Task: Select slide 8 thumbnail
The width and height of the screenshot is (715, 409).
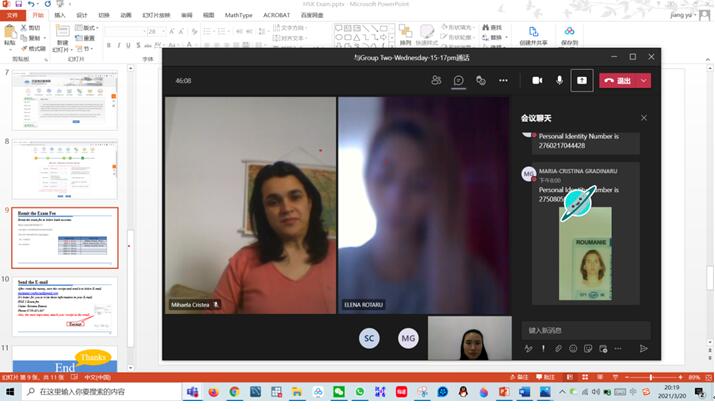Action: coord(65,169)
